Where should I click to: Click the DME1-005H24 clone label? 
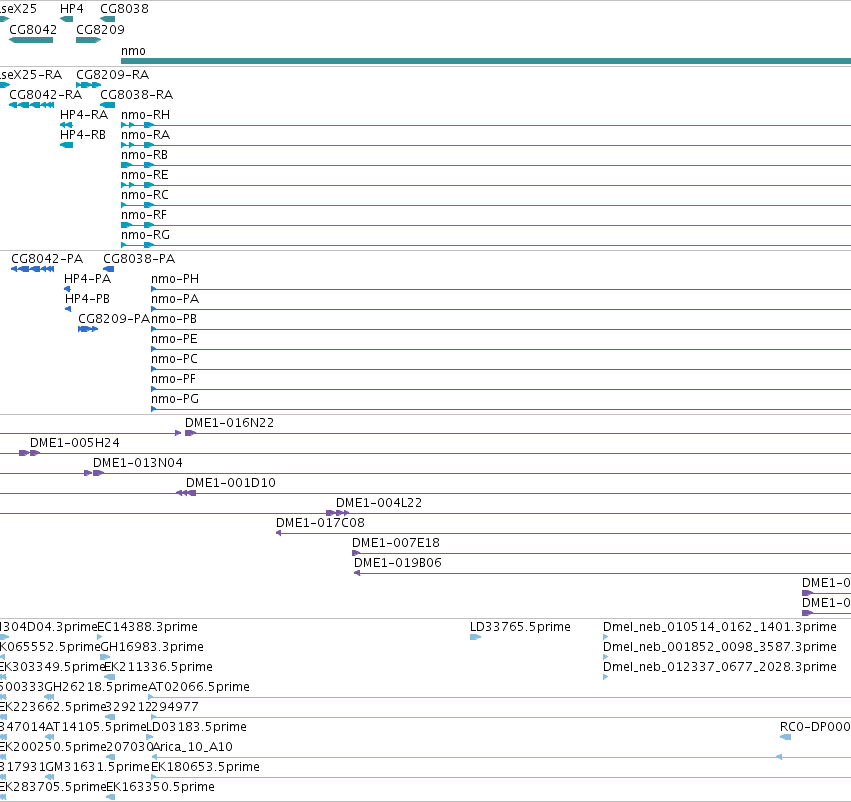(x=75, y=443)
